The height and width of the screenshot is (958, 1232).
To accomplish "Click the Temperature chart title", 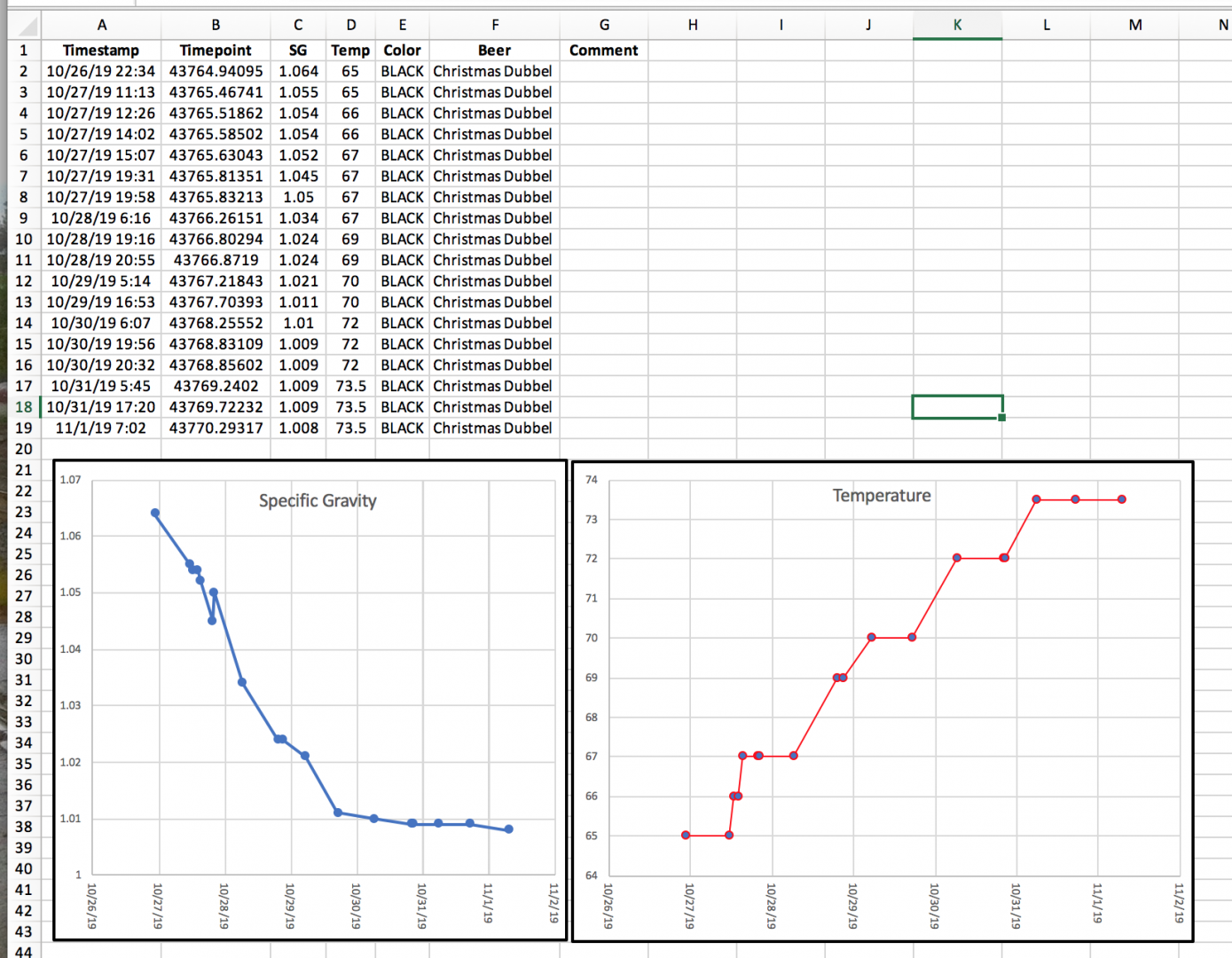I will coord(882,496).
